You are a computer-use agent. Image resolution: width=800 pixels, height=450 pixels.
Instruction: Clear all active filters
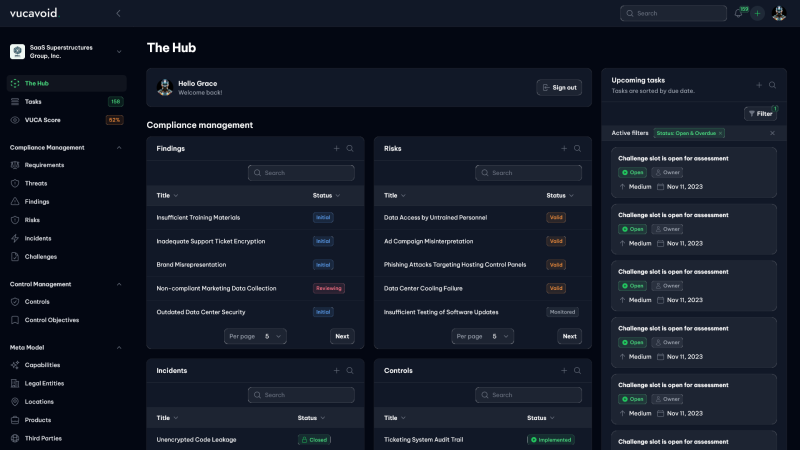tap(771, 133)
